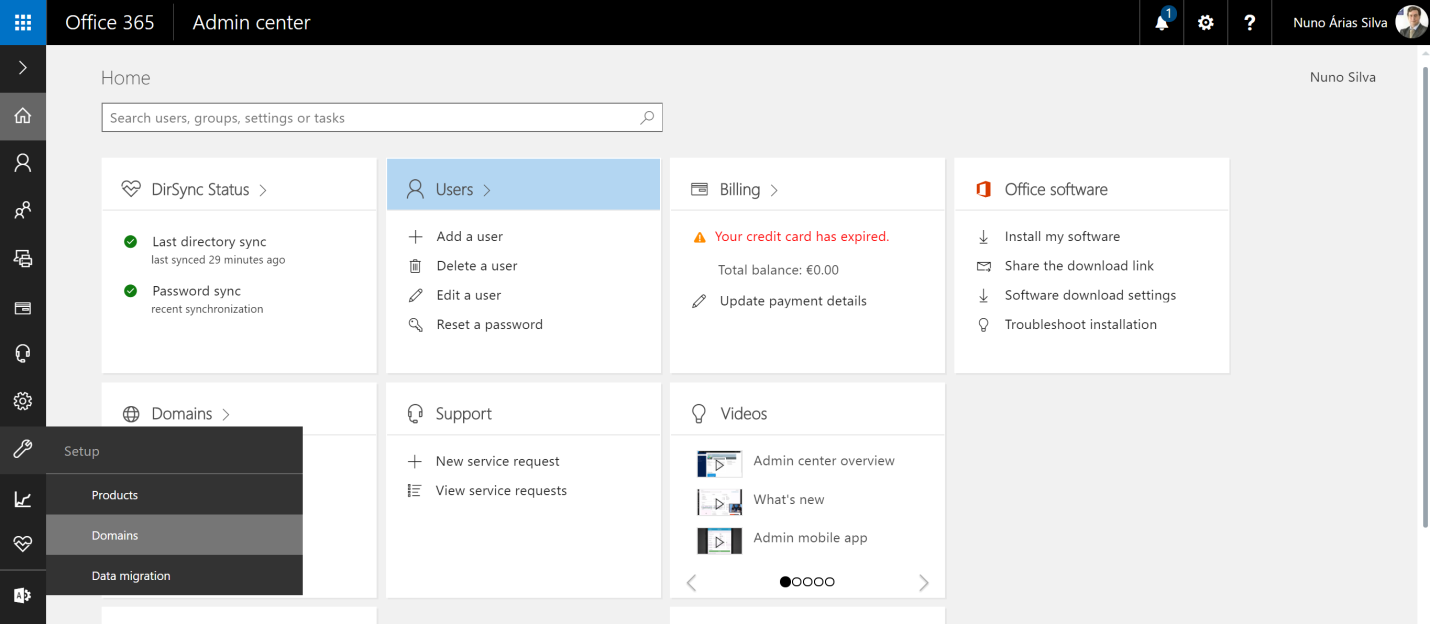Click the Support card headset icon

coord(415,413)
